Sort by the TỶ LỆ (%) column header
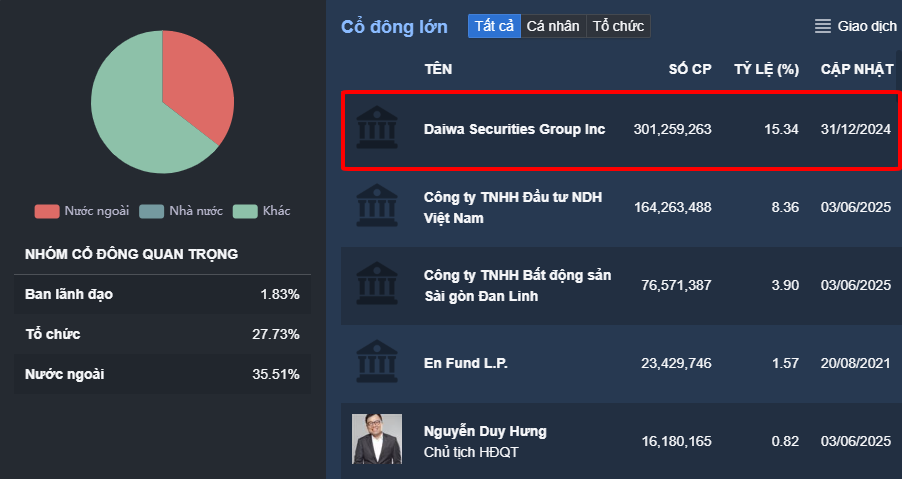This screenshot has height=479, width=902. coord(766,69)
